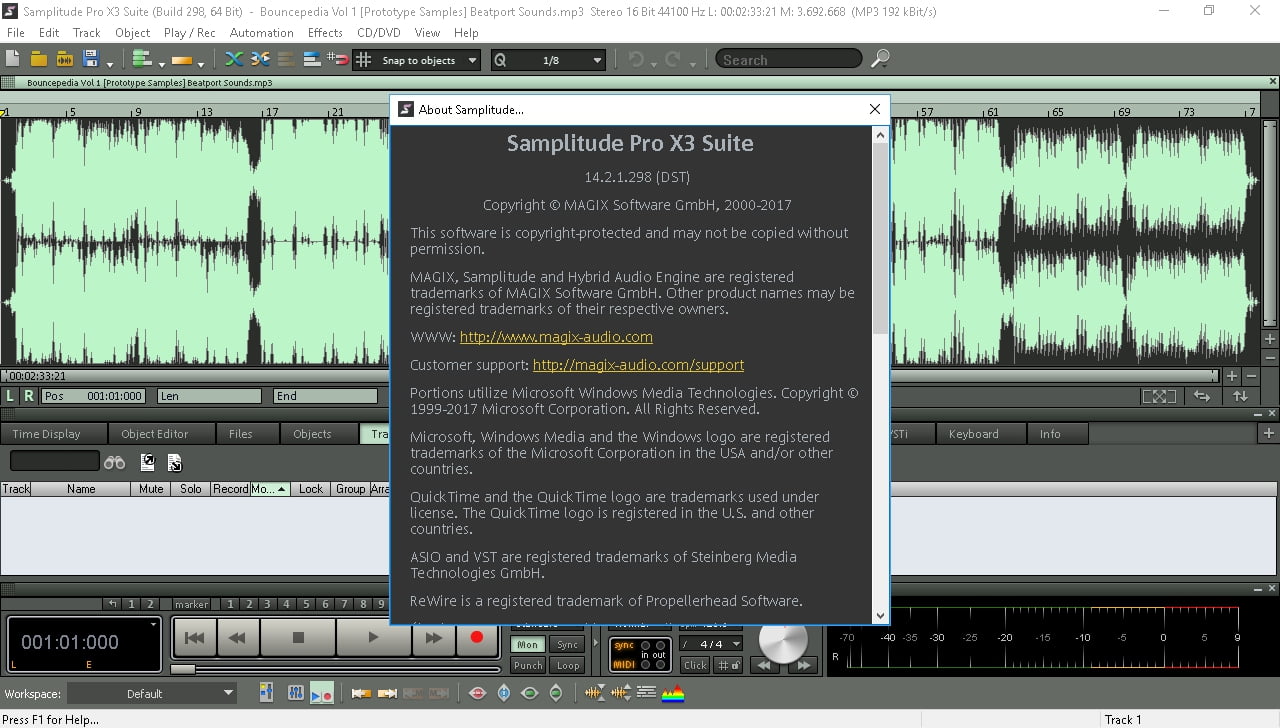Toggle the metronome Click button
The image size is (1280, 728).
(x=695, y=665)
